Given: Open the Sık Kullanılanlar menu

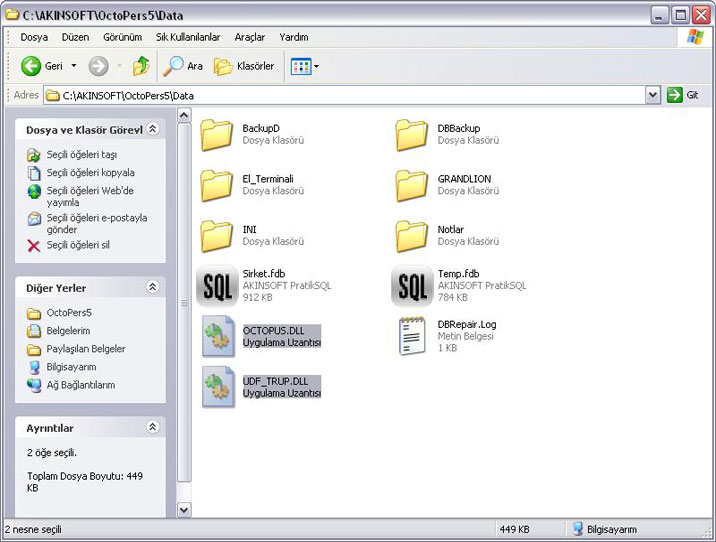Looking at the screenshot, I should click(x=188, y=37).
